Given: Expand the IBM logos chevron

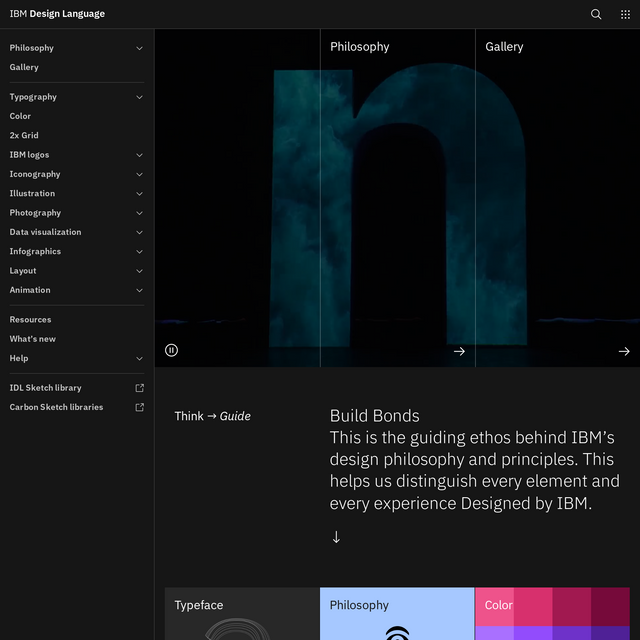Looking at the screenshot, I should (139, 155).
